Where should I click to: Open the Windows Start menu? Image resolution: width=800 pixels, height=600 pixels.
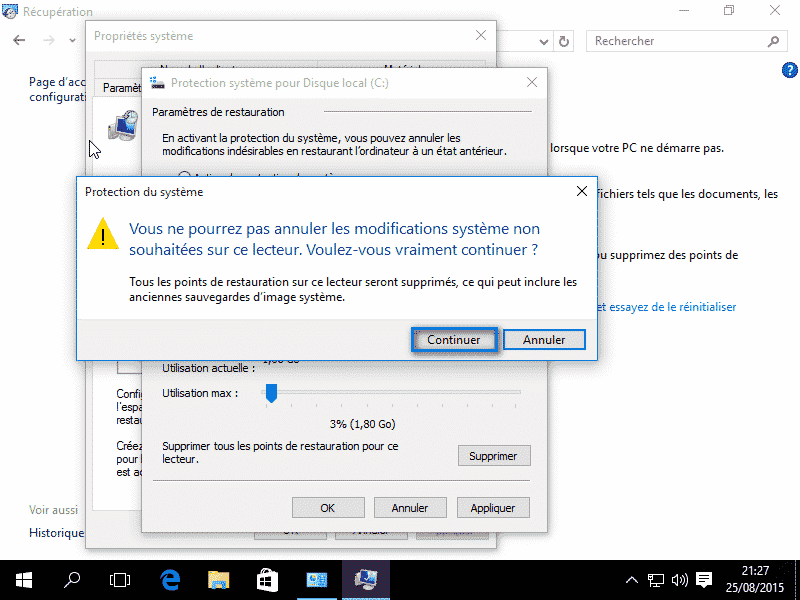click(x=23, y=579)
